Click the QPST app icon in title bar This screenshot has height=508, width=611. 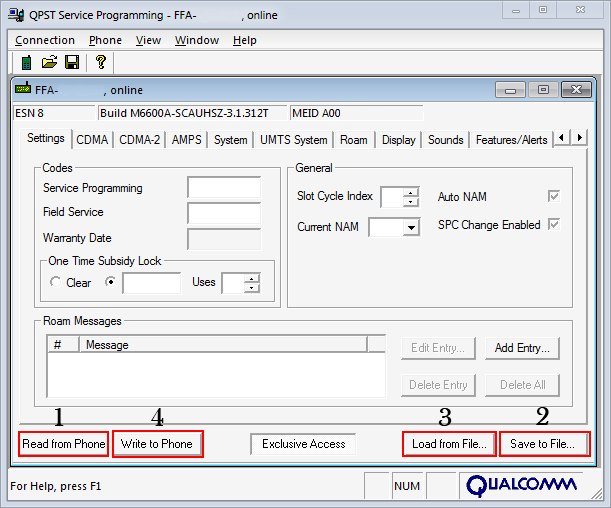(x=16, y=15)
